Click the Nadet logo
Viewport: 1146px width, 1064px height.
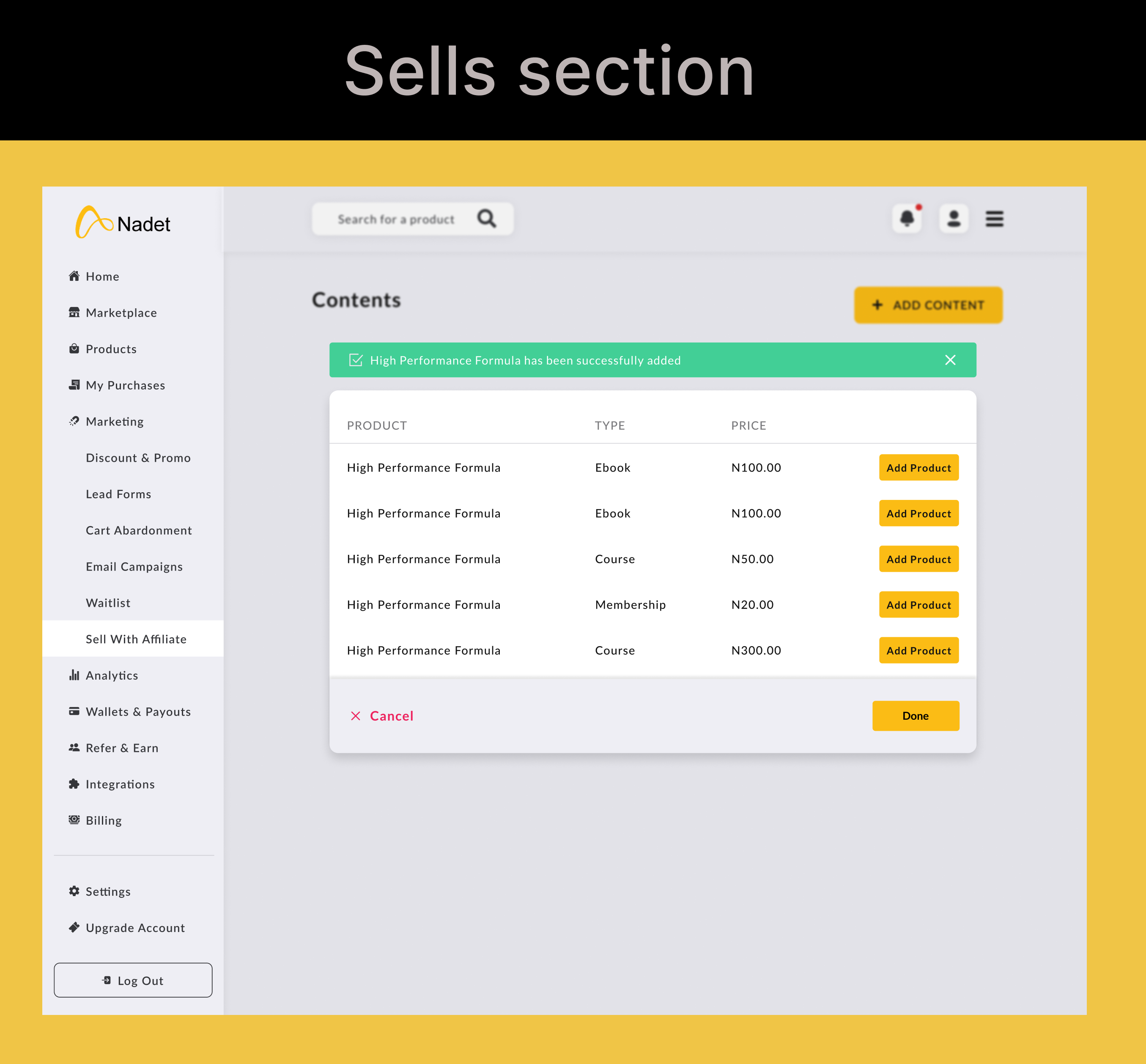point(123,223)
